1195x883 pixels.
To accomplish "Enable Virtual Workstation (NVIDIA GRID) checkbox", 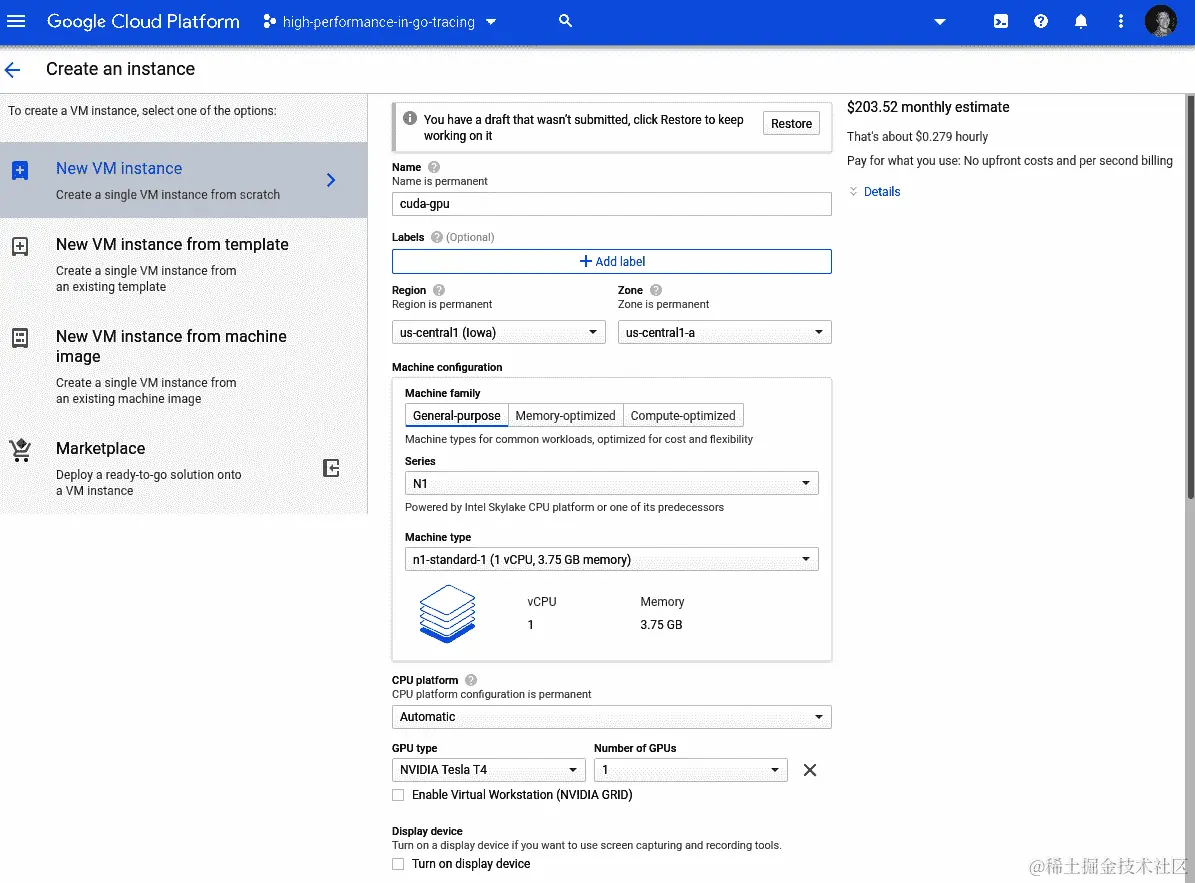I will (x=398, y=795).
